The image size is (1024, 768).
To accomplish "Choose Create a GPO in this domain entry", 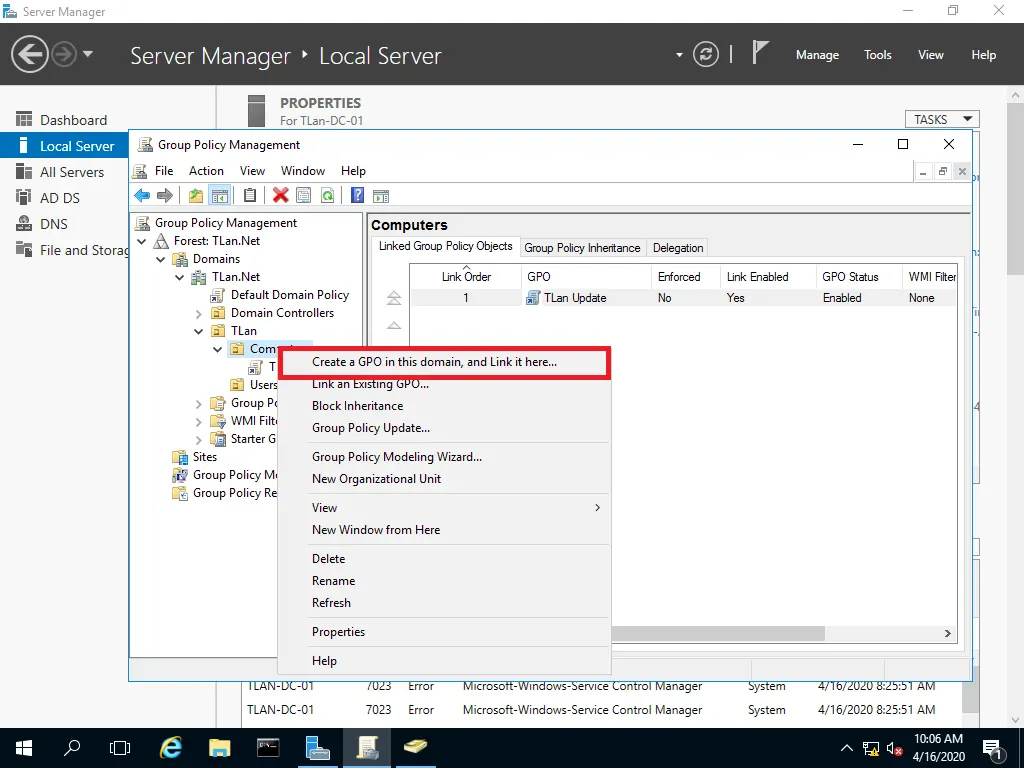I will pyautogui.click(x=444, y=362).
